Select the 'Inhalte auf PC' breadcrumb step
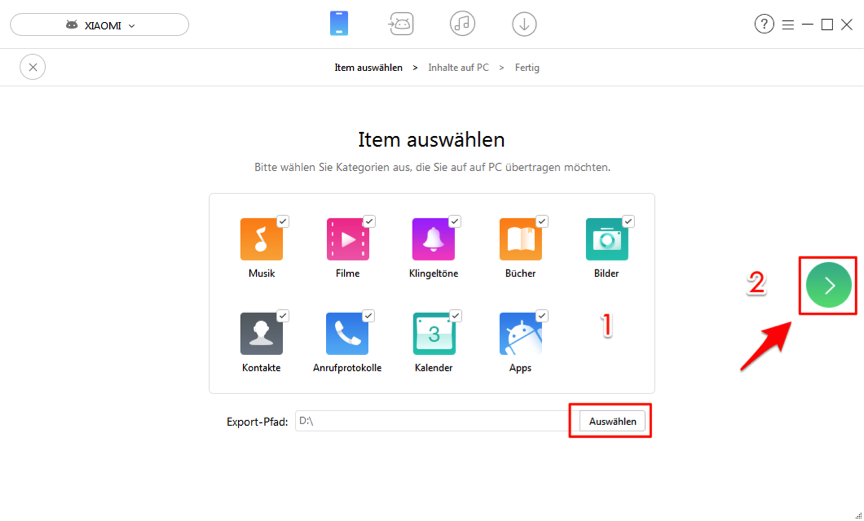The height and width of the screenshot is (521, 864). (x=458, y=68)
